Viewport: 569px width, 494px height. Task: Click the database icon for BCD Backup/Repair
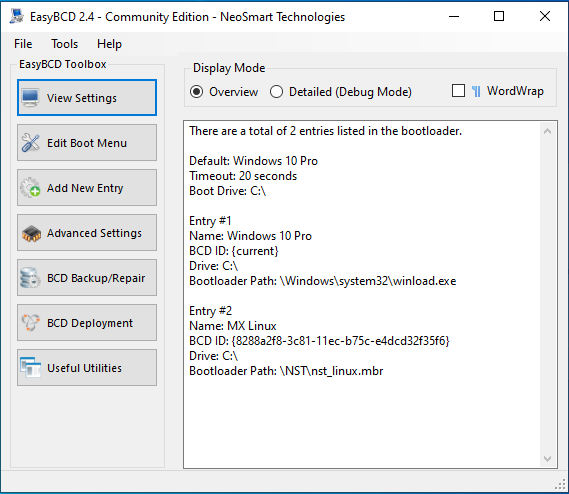(x=30, y=278)
